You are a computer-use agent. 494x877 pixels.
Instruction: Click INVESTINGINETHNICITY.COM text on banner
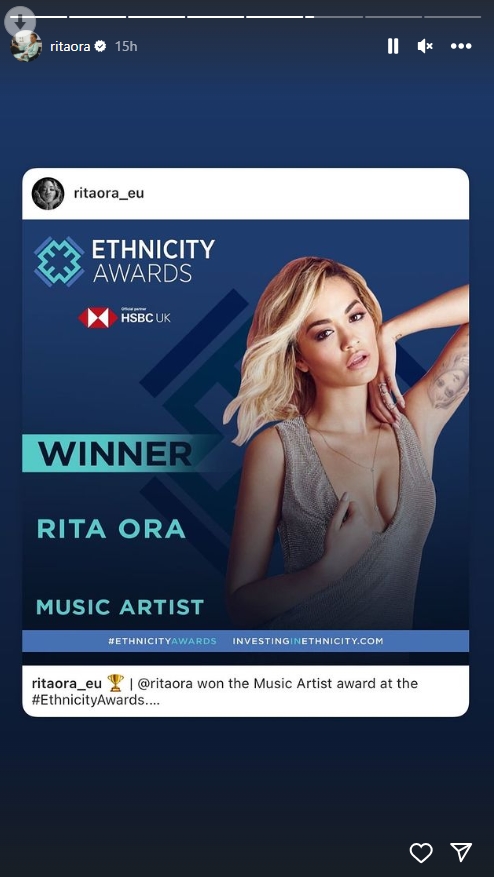(308, 641)
